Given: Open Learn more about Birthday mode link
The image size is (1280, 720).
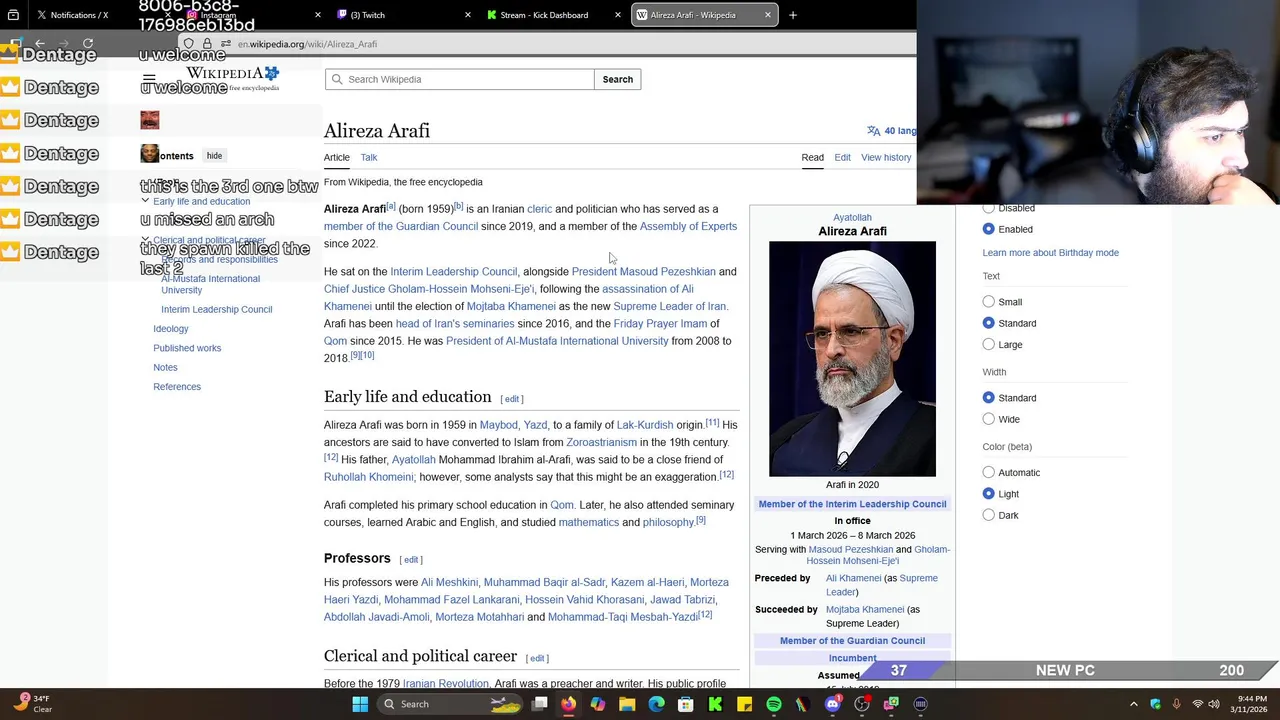Looking at the screenshot, I should pyautogui.click(x=1050, y=253).
